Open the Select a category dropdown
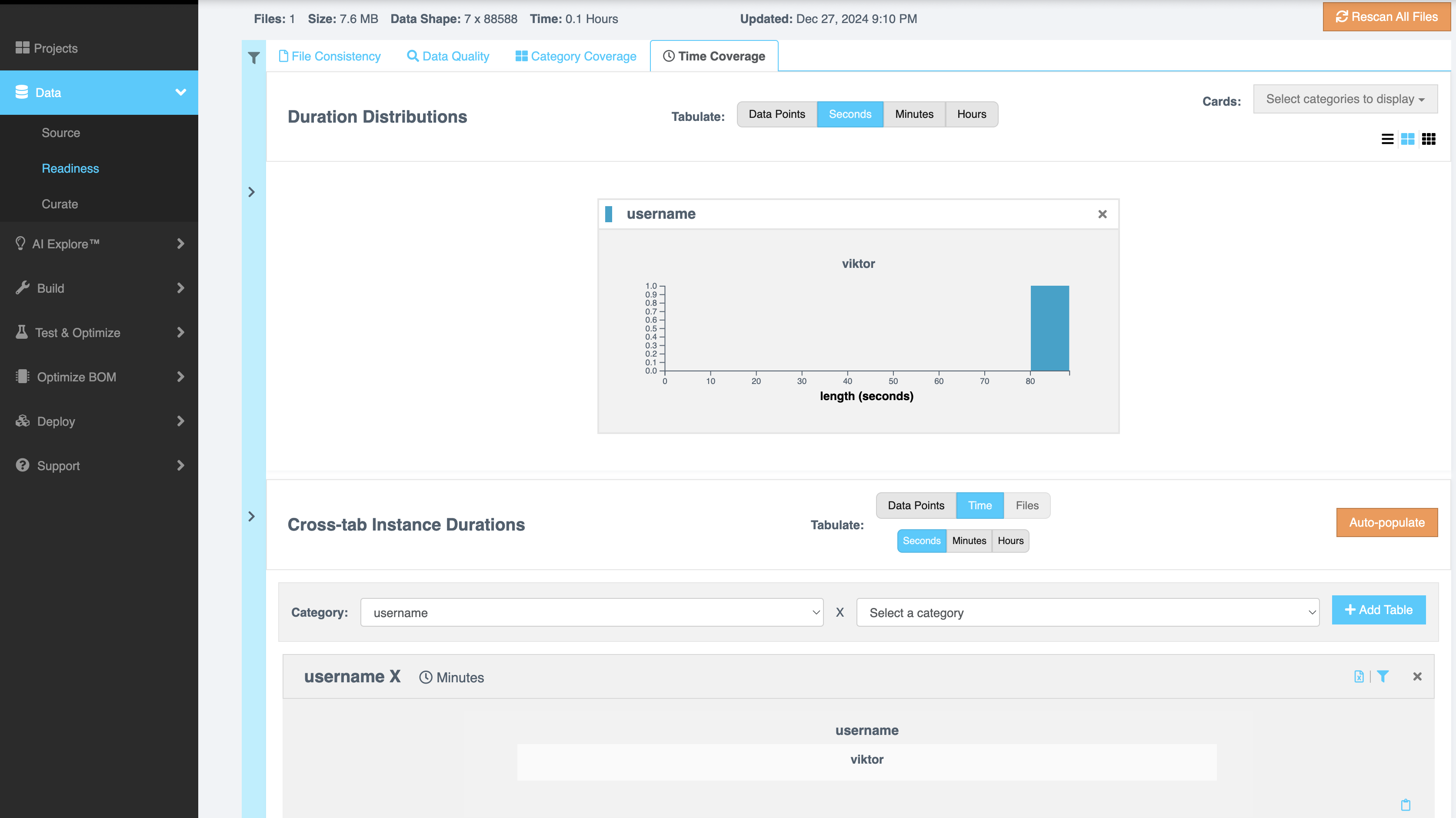This screenshot has width=1456, height=818. [1087, 613]
